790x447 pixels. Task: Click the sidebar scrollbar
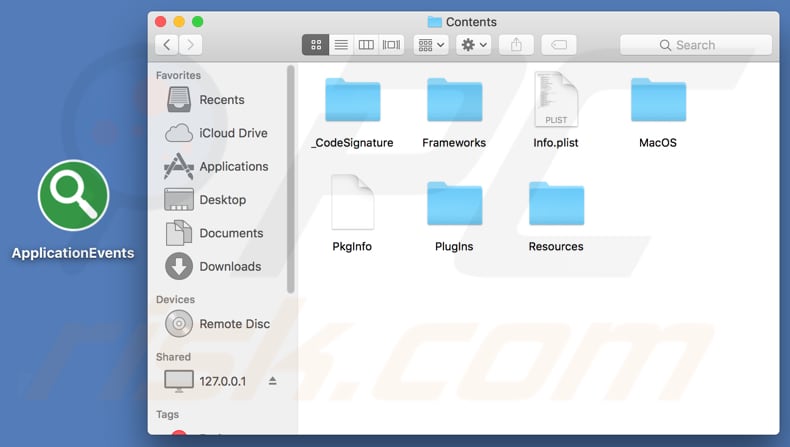coord(291,180)
